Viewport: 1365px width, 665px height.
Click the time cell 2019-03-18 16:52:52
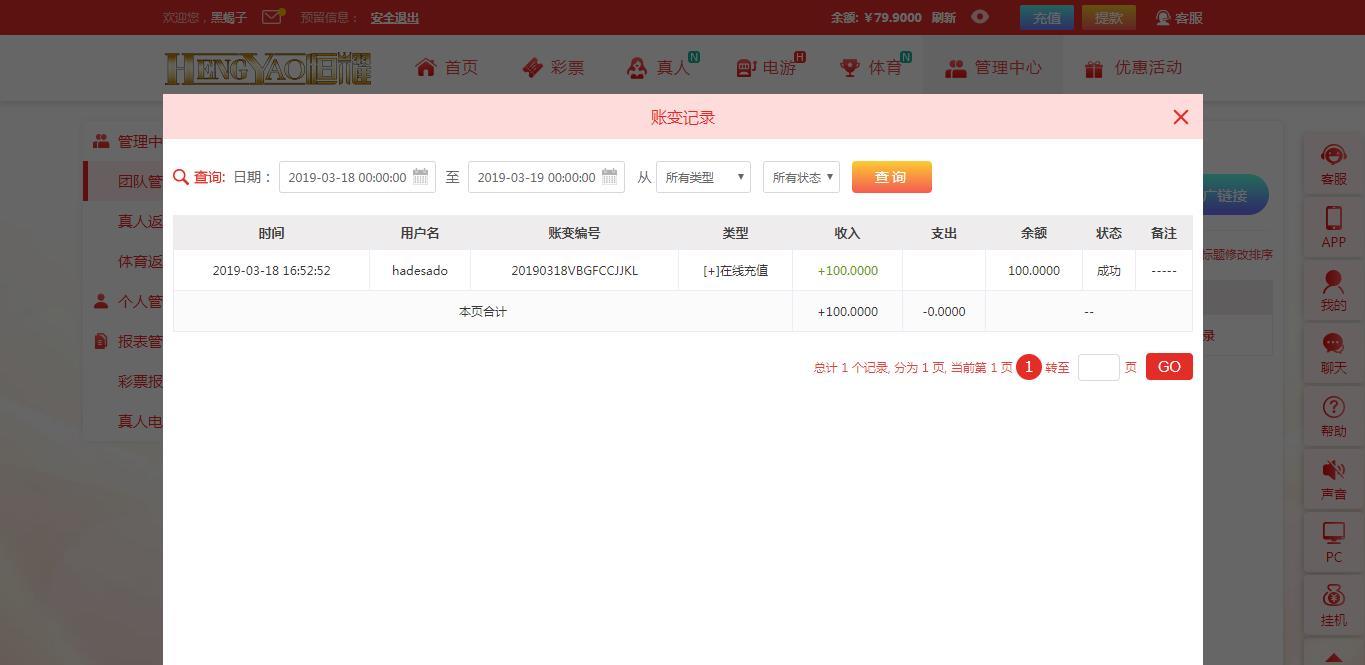(271, 271)
